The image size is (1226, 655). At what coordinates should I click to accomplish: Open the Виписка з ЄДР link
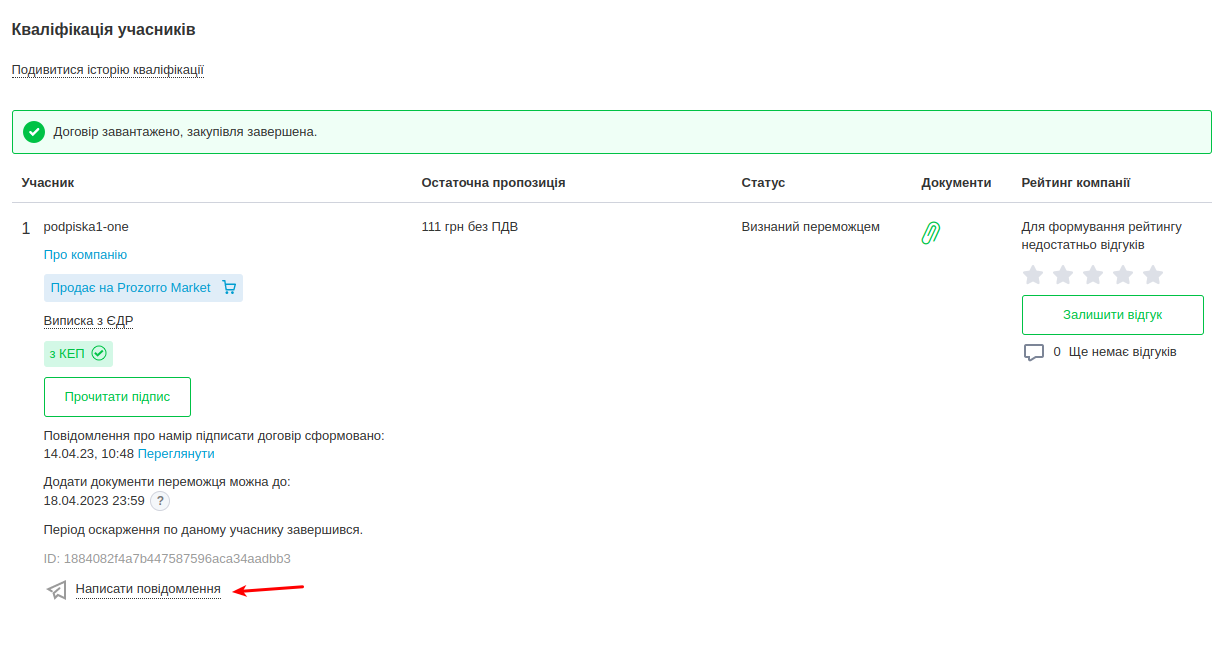(88, 321)
